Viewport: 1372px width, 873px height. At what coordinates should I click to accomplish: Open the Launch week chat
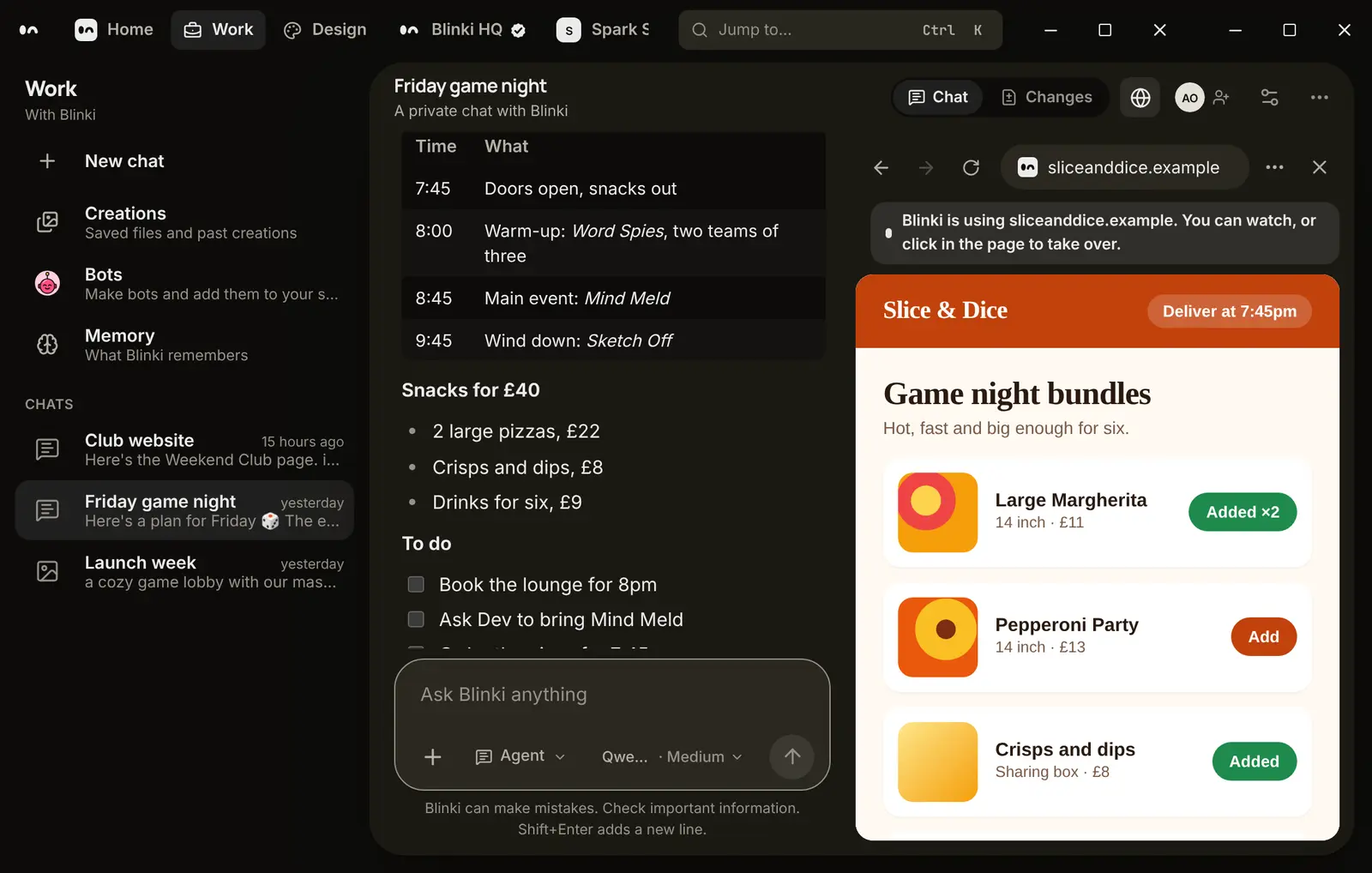click(184, 572)
